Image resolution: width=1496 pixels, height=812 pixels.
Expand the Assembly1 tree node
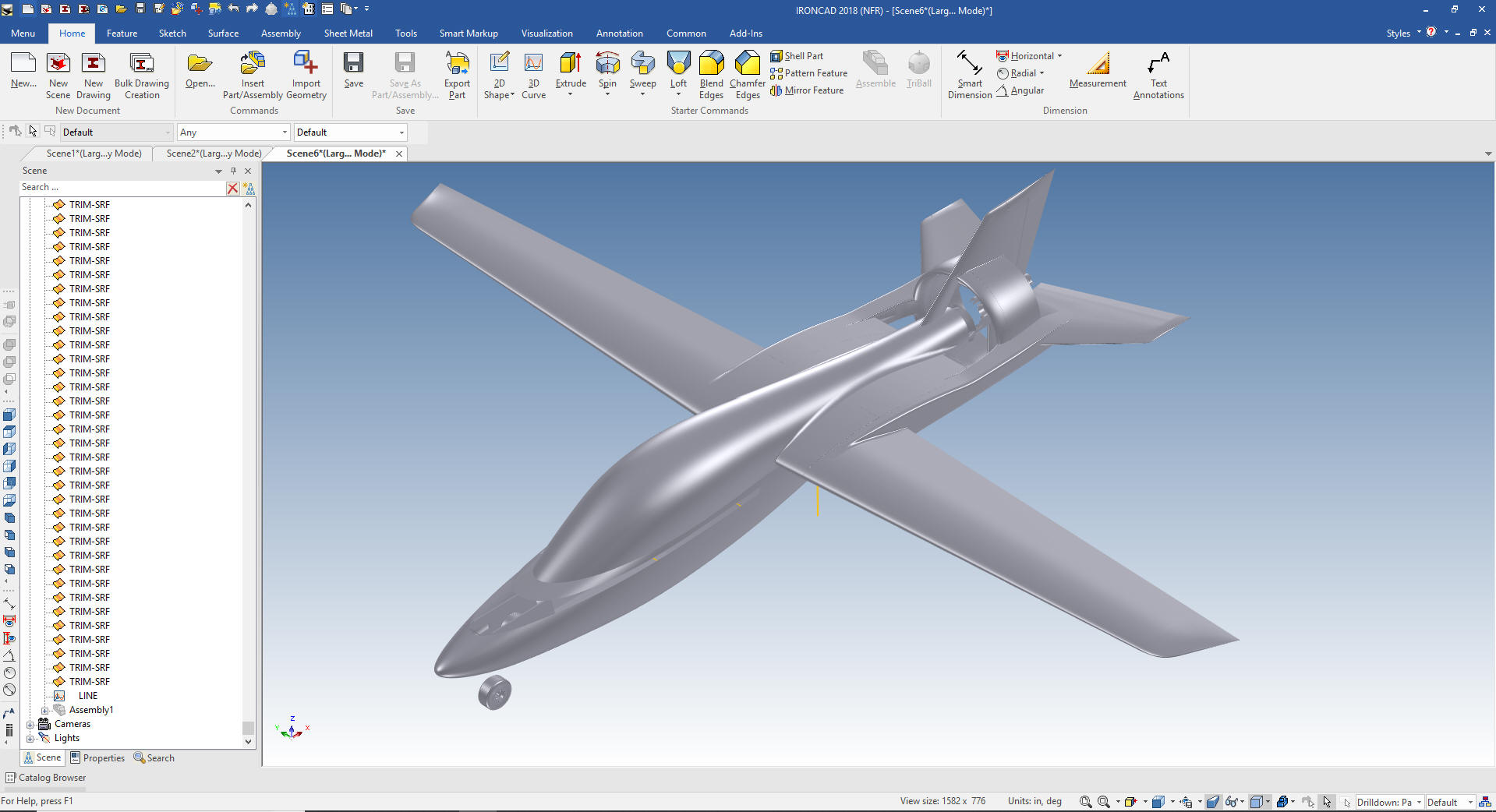44,711
